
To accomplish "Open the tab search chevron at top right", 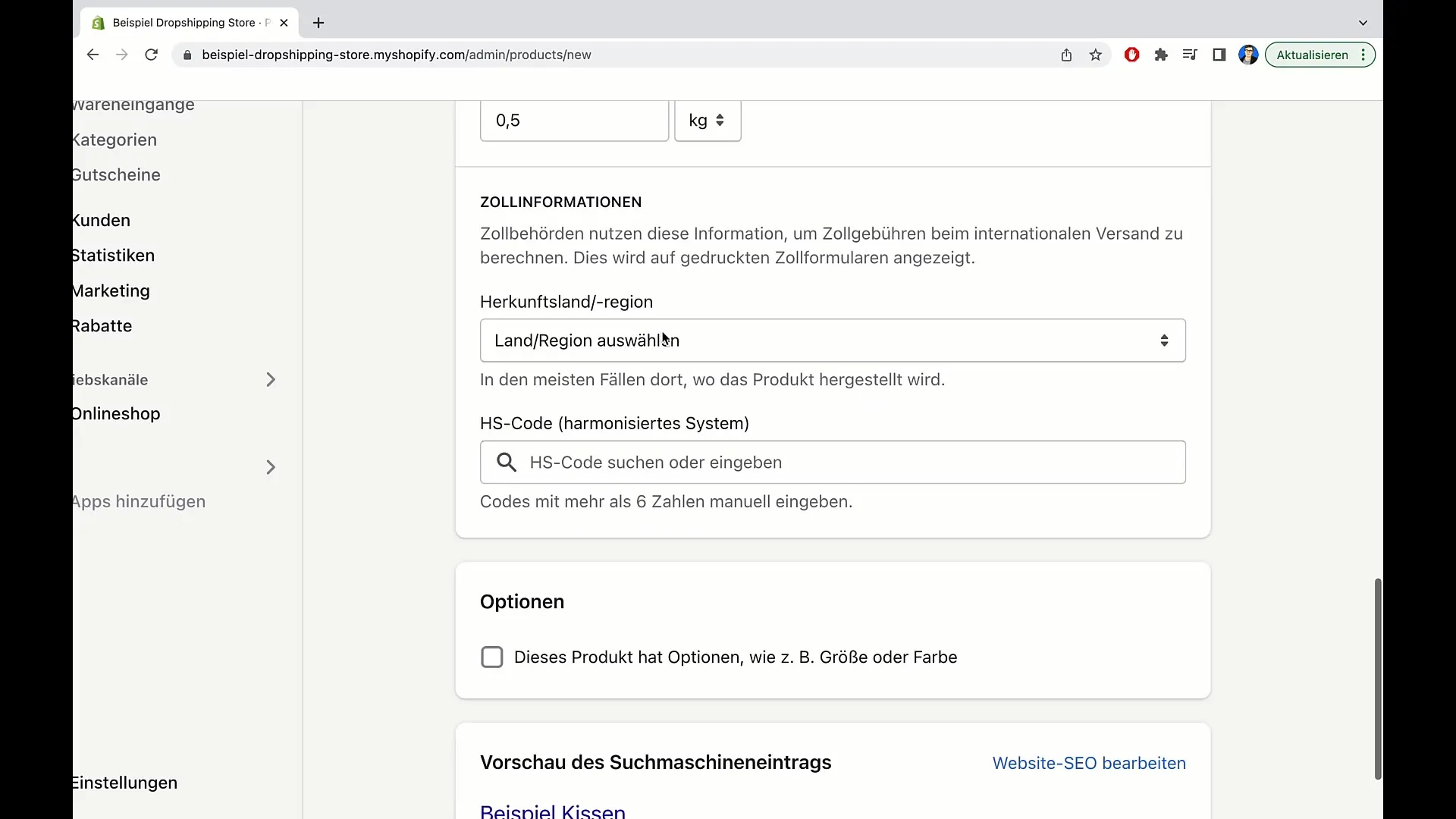I will click(x=1363, y=23).
